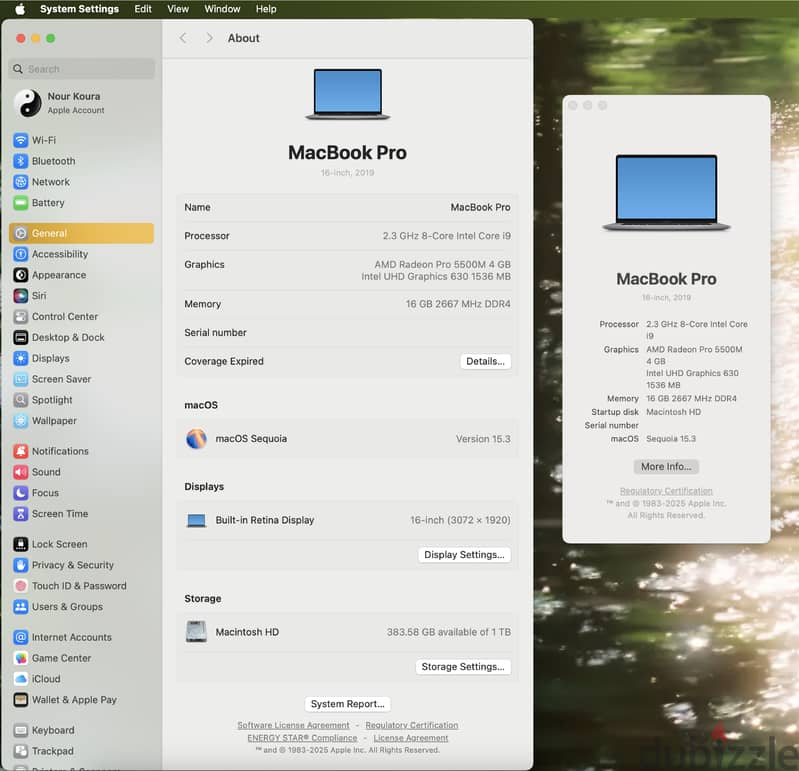This screenshot has width=799, height=771.
Task: Click the Focus moon icon
Action: point(20,493)
